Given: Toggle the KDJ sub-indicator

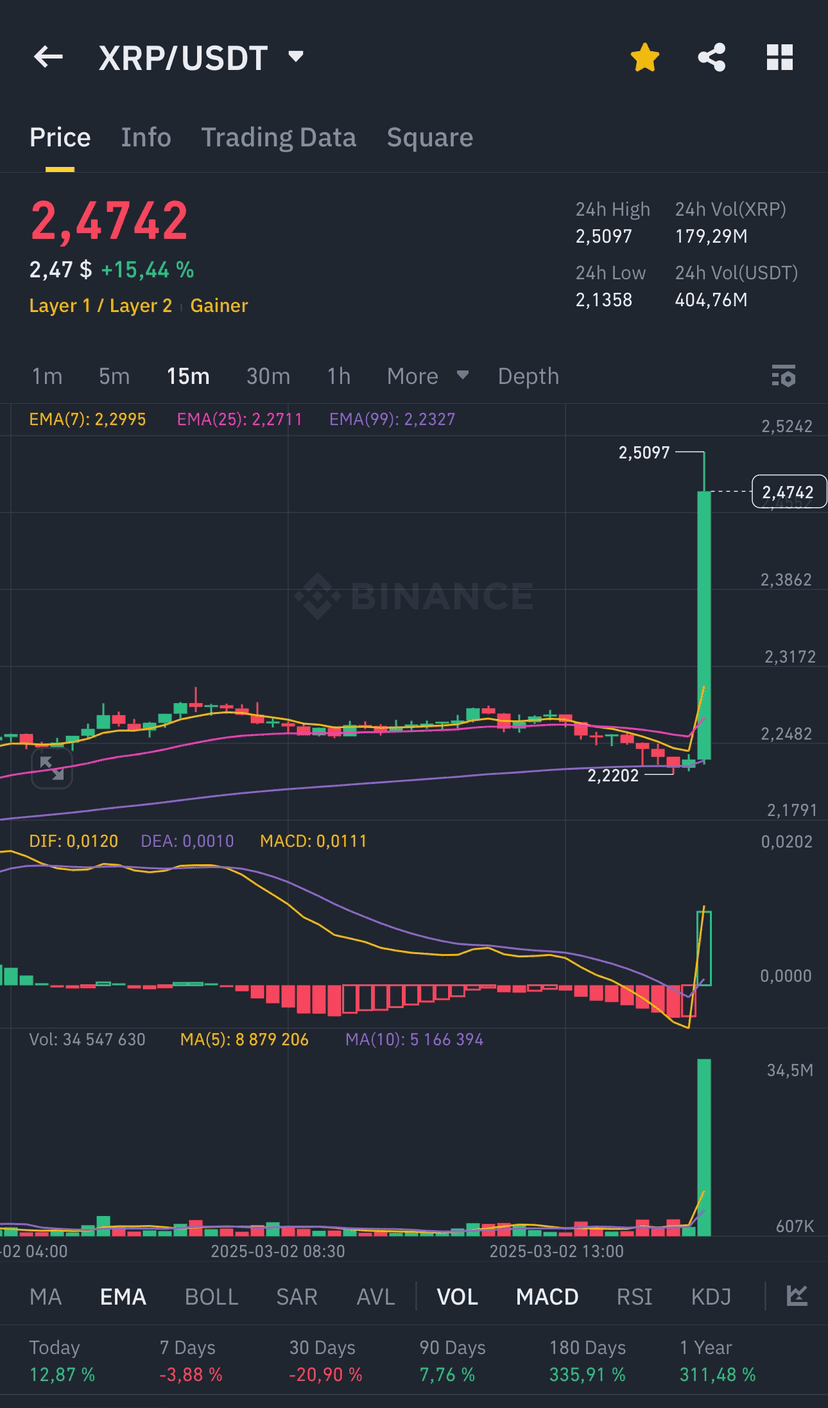Looking at the screenshot, I should 711,1297.
